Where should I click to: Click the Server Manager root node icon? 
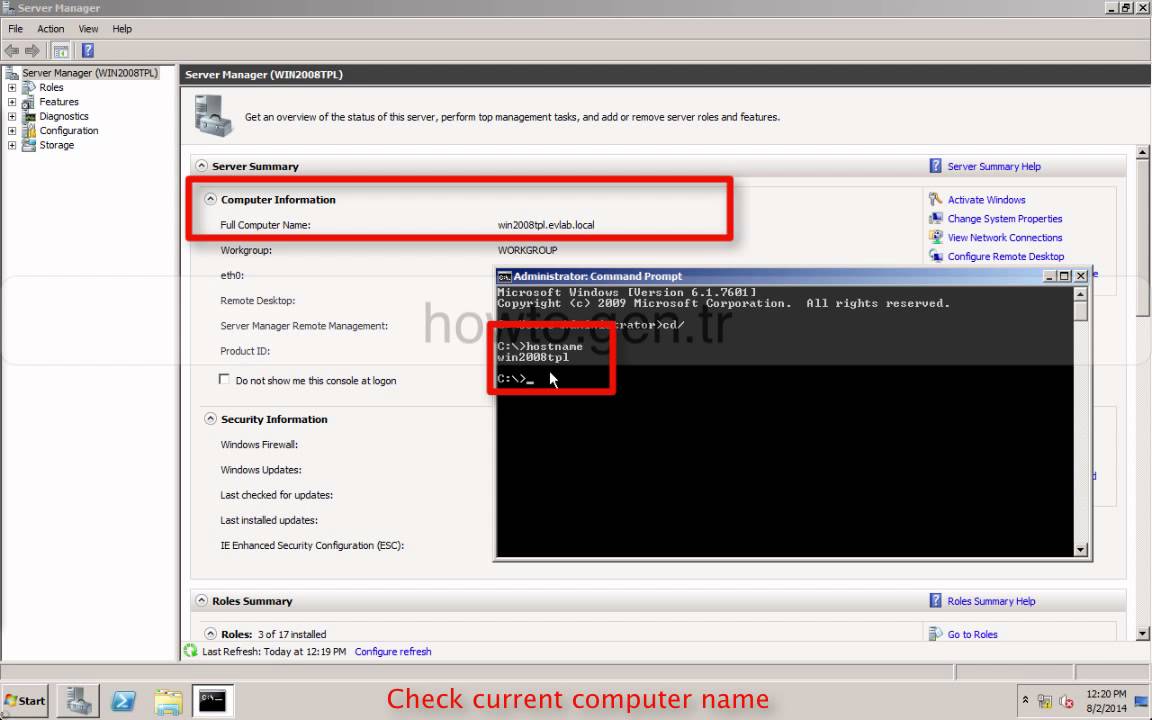12,73
